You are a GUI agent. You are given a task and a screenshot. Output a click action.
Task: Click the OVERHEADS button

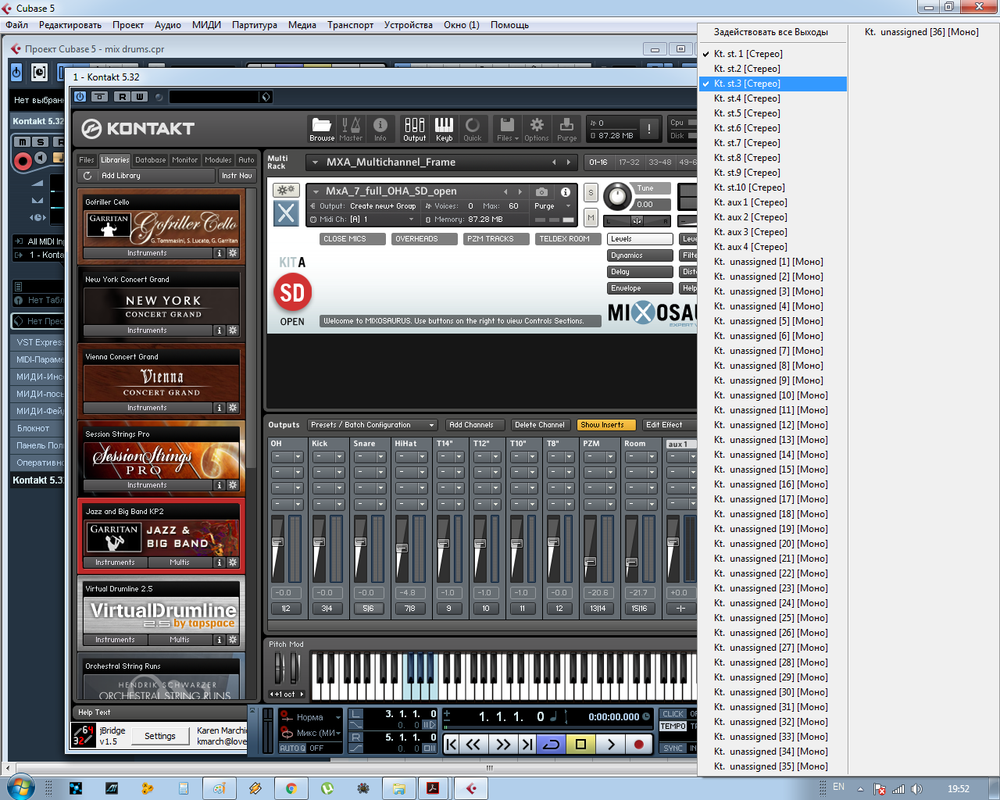click(x=424, y=239)
